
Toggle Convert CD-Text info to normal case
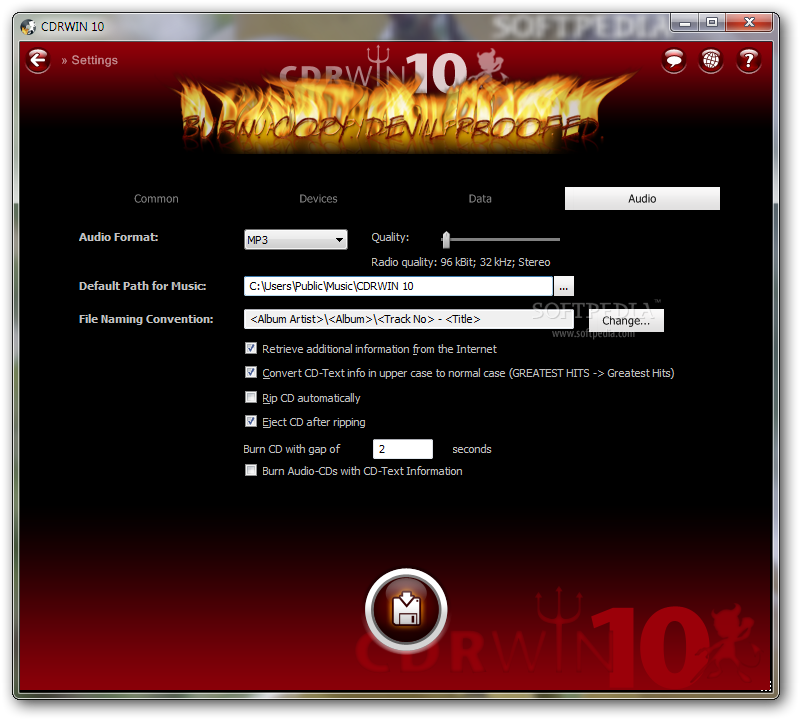click(x=251, y=373)
